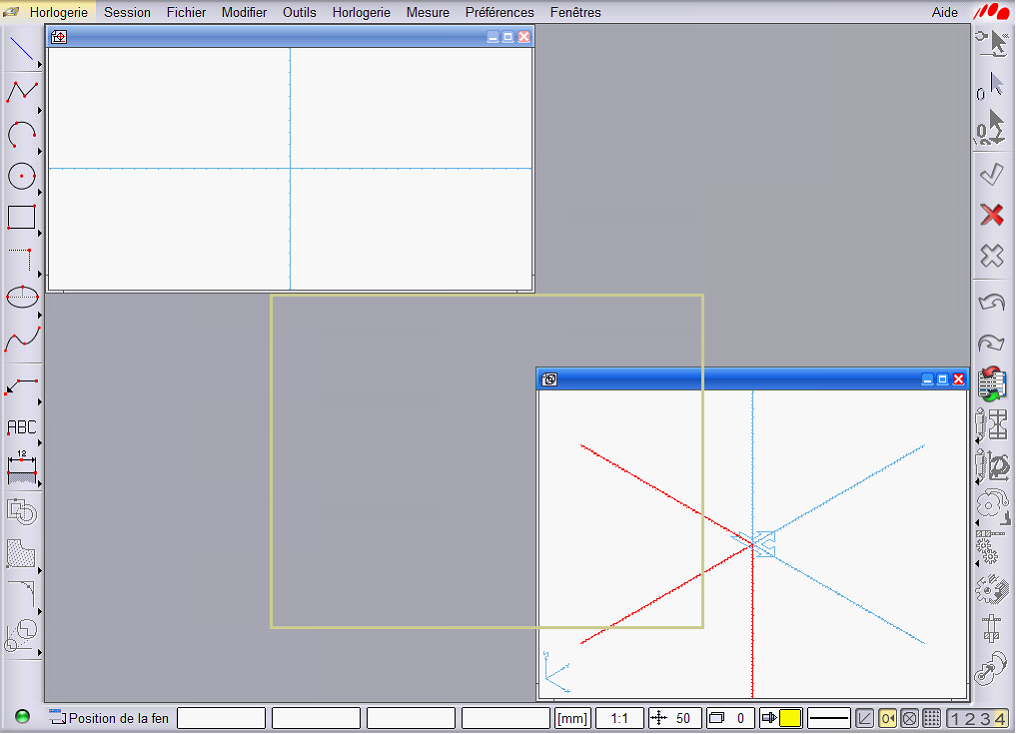Screen dimensions: 1016x734
Task: Click the red X cancel icon
Action: click(x=991, y=214)
